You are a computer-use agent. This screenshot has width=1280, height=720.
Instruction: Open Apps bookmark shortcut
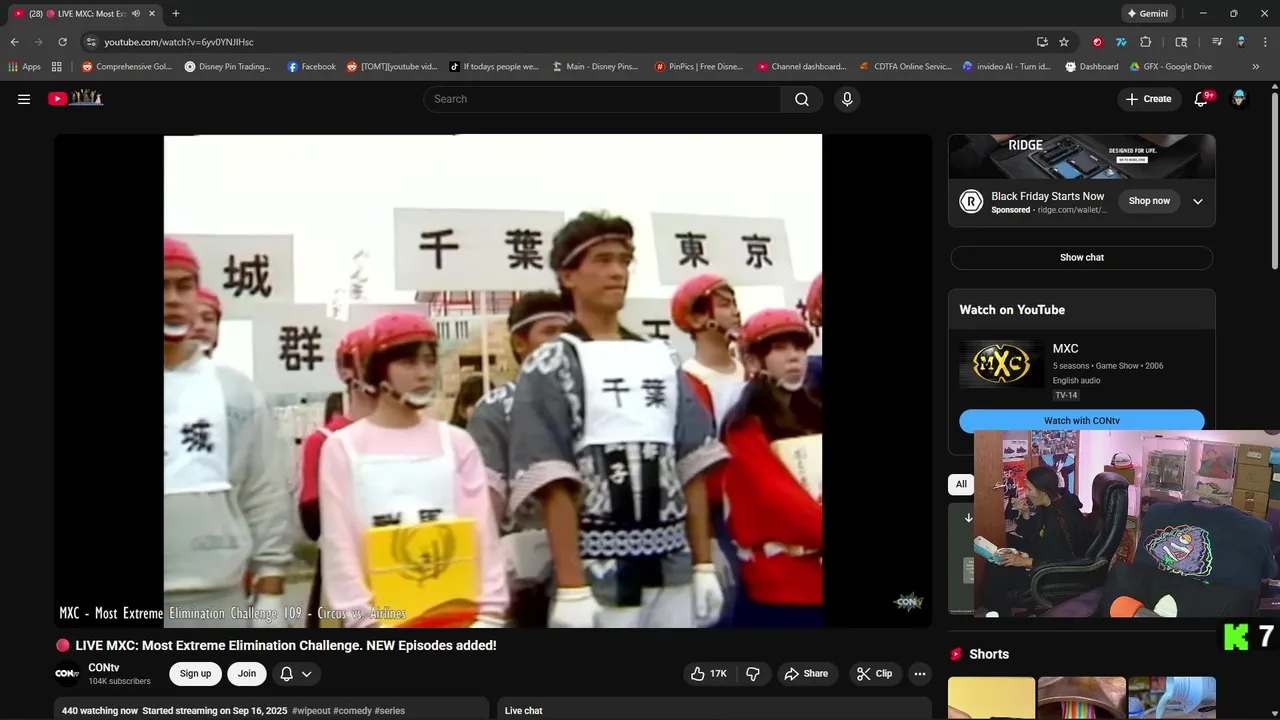coord(24,67)
